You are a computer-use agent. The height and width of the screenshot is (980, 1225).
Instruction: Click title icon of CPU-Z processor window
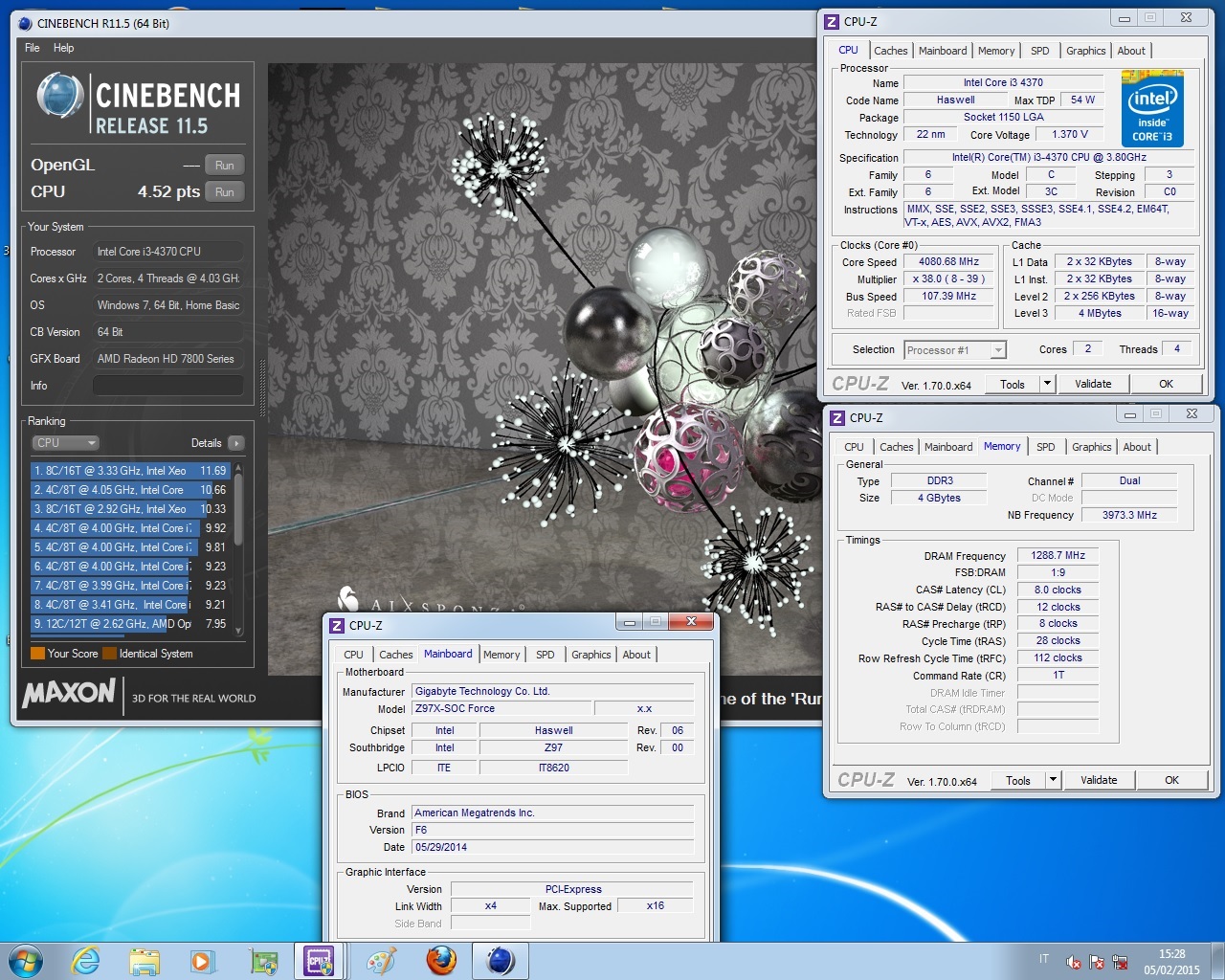pos(832,21)
